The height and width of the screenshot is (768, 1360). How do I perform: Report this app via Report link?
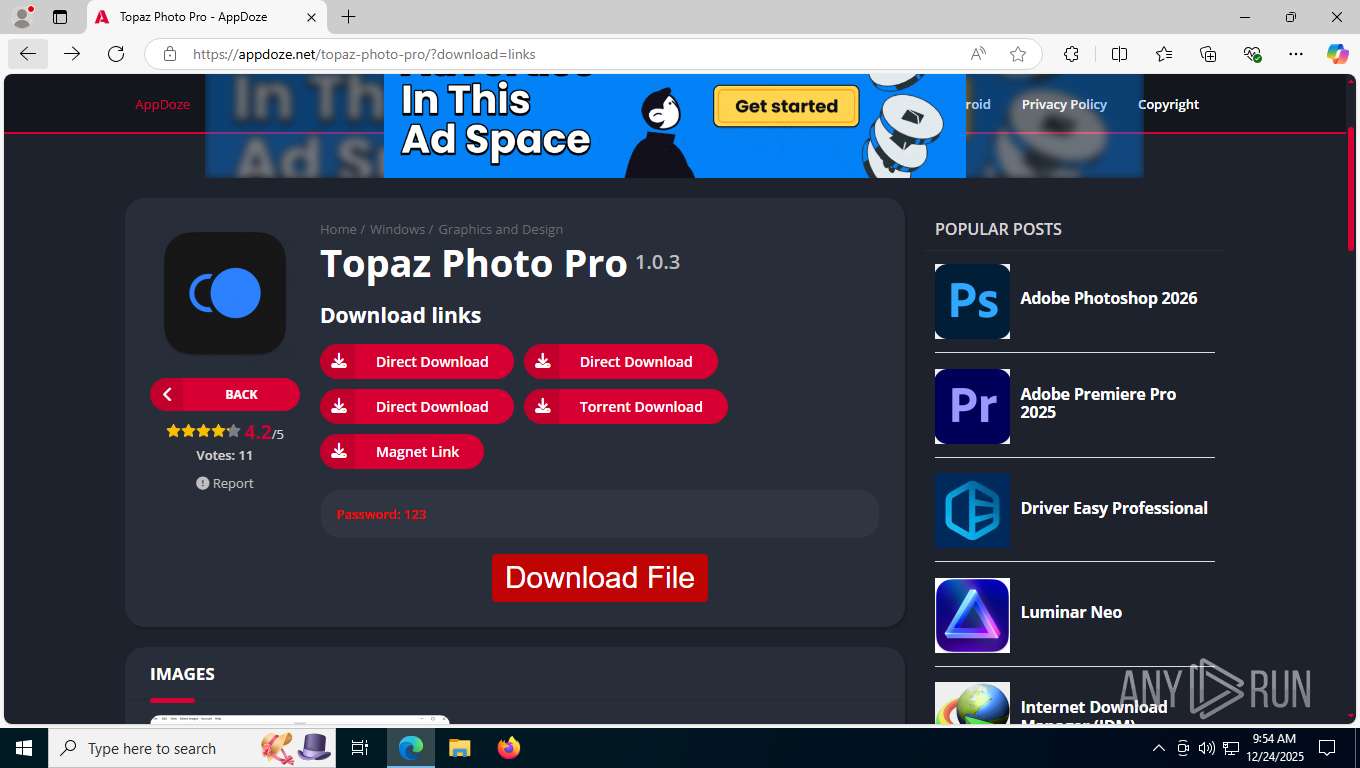point(225,483)
